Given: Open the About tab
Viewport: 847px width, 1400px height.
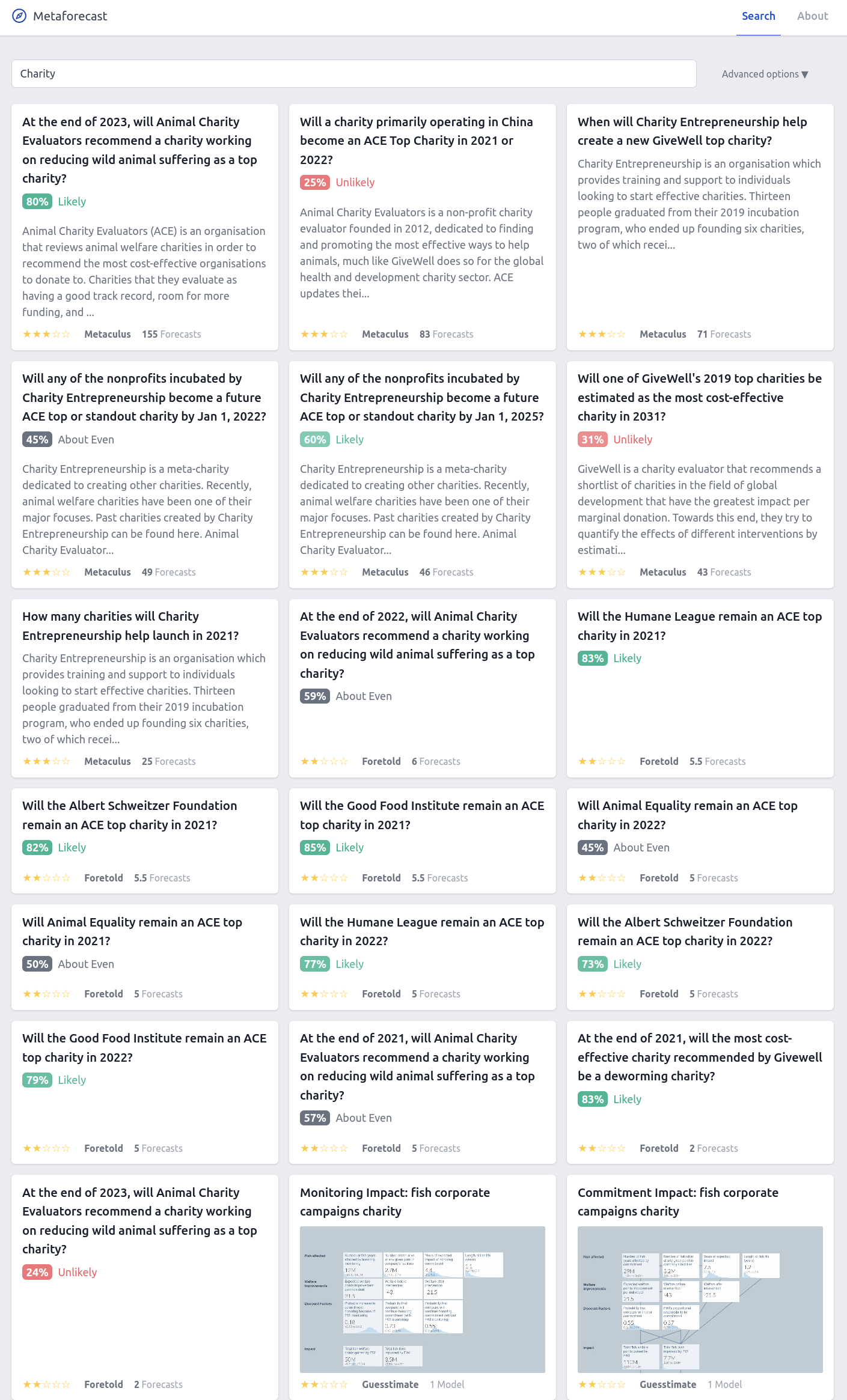Looking at the screenshot, I should (812, 16).
